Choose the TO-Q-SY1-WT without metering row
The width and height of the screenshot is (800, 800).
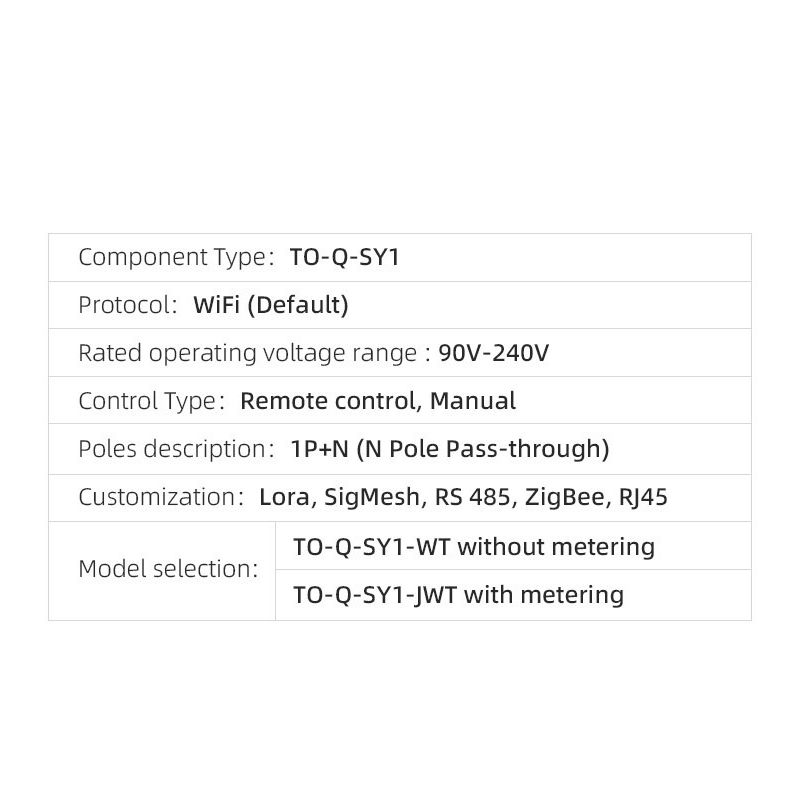pos(474,547)
